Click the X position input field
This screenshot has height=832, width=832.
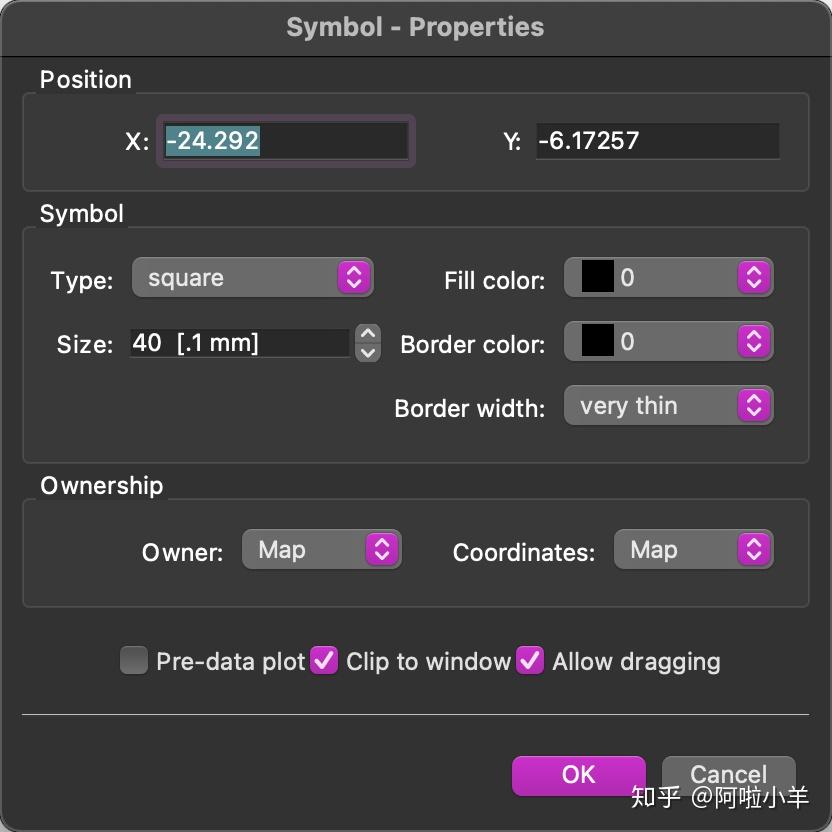point(285,141)
